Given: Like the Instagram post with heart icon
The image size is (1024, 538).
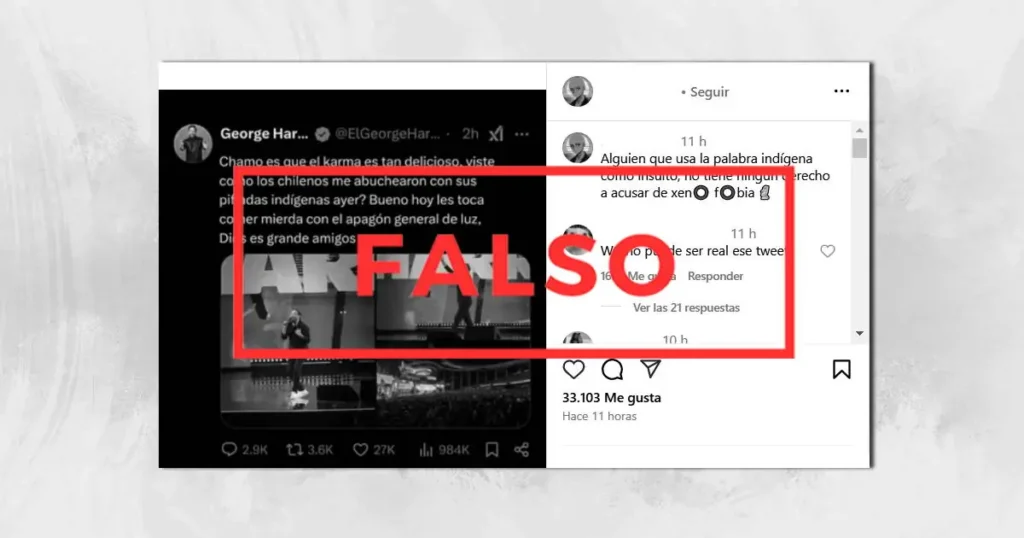Looking at the screenshot, I should [573, 370].
